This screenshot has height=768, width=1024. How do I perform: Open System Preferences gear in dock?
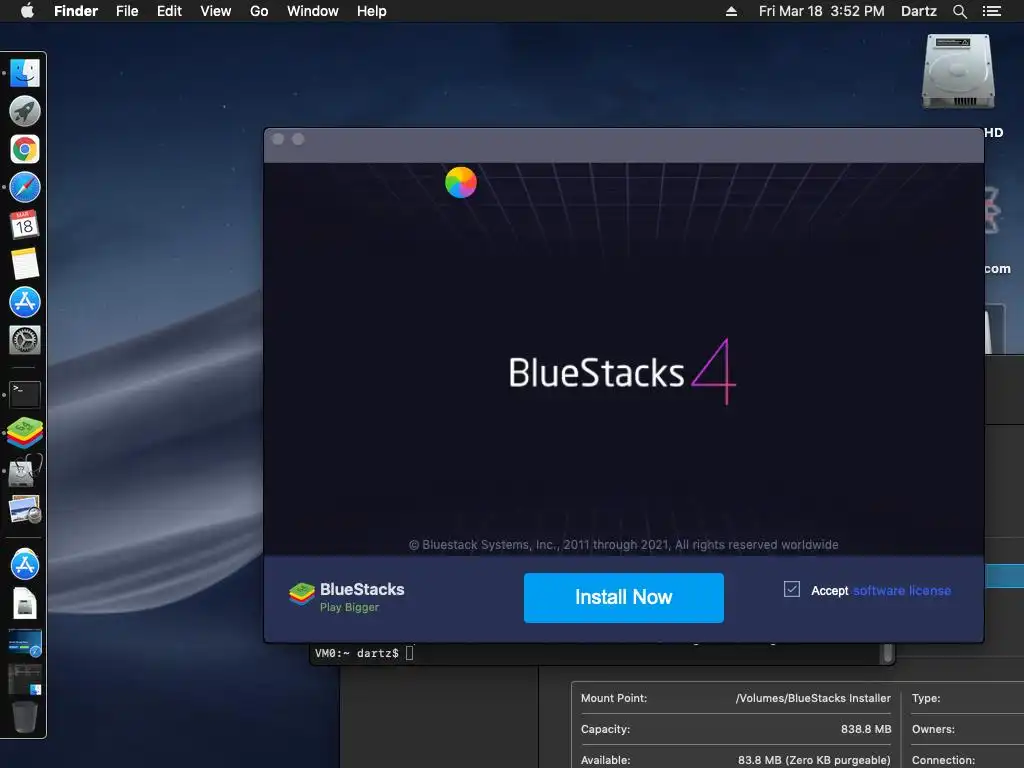(25, 340)
